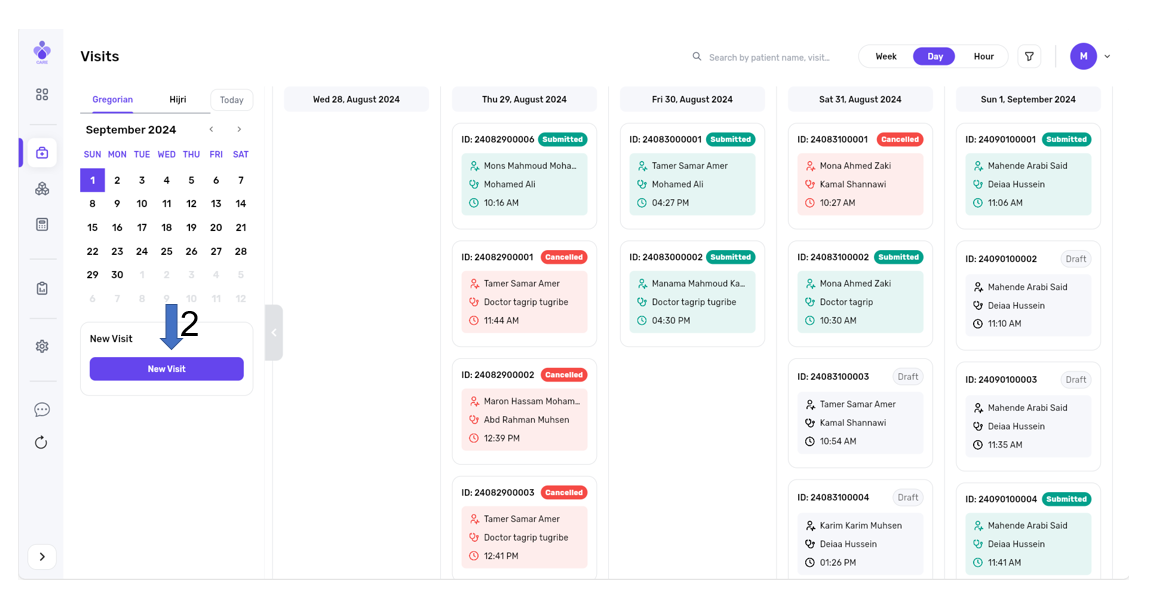1150x598 pixels.
Task: Open the chat messages sidebar icon
Action: click(x=42, y=410)
